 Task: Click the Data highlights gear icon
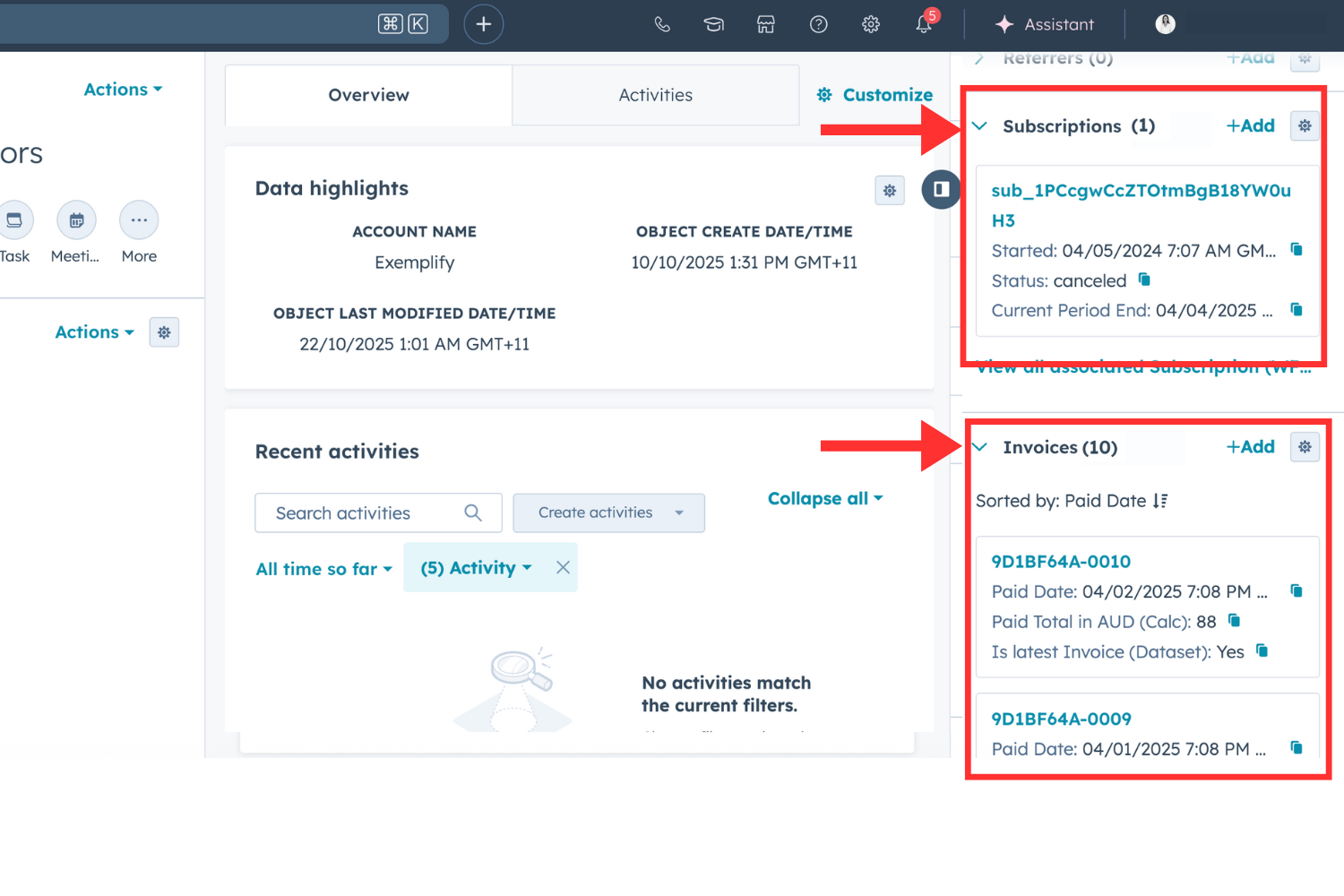(889, 190)
